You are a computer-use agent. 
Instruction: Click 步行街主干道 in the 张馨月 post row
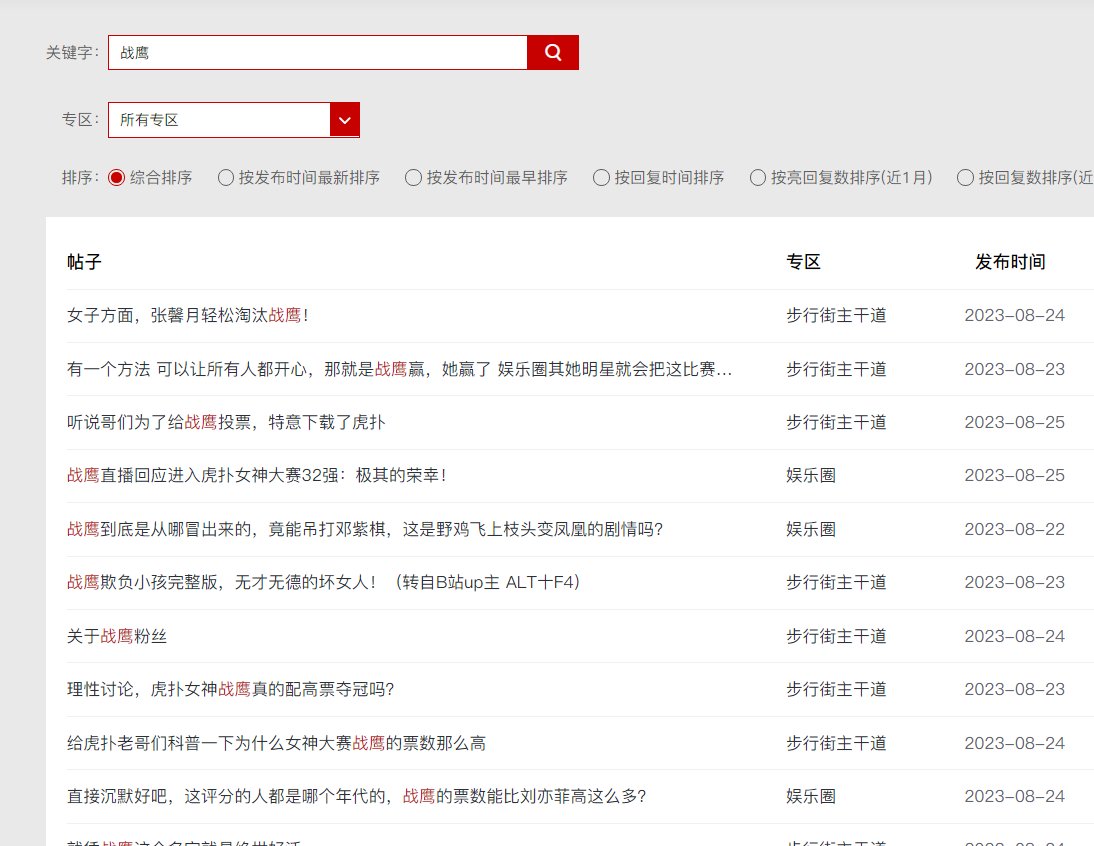pos(836,315)
